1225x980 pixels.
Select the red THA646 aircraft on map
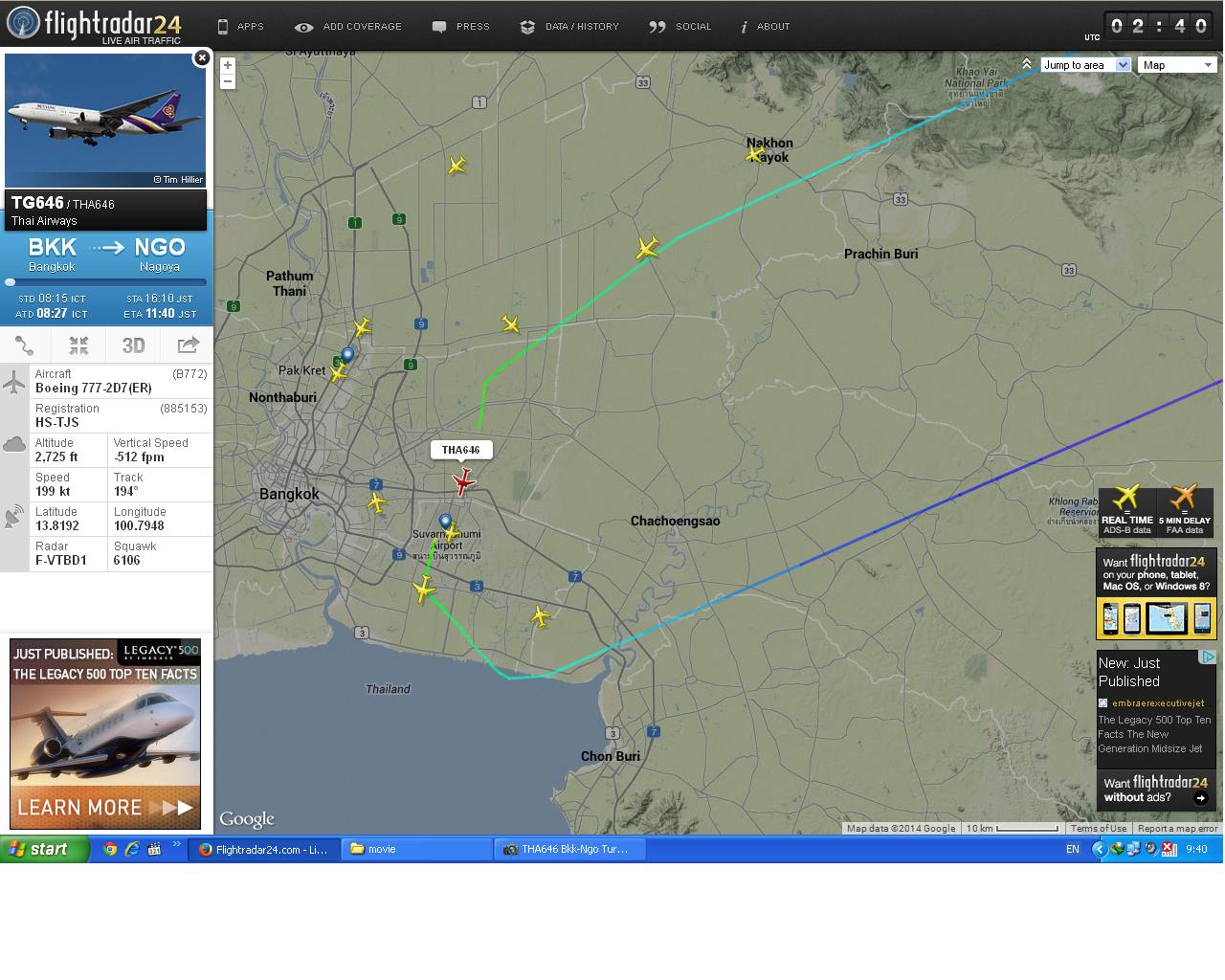click(x=464, y=480)
